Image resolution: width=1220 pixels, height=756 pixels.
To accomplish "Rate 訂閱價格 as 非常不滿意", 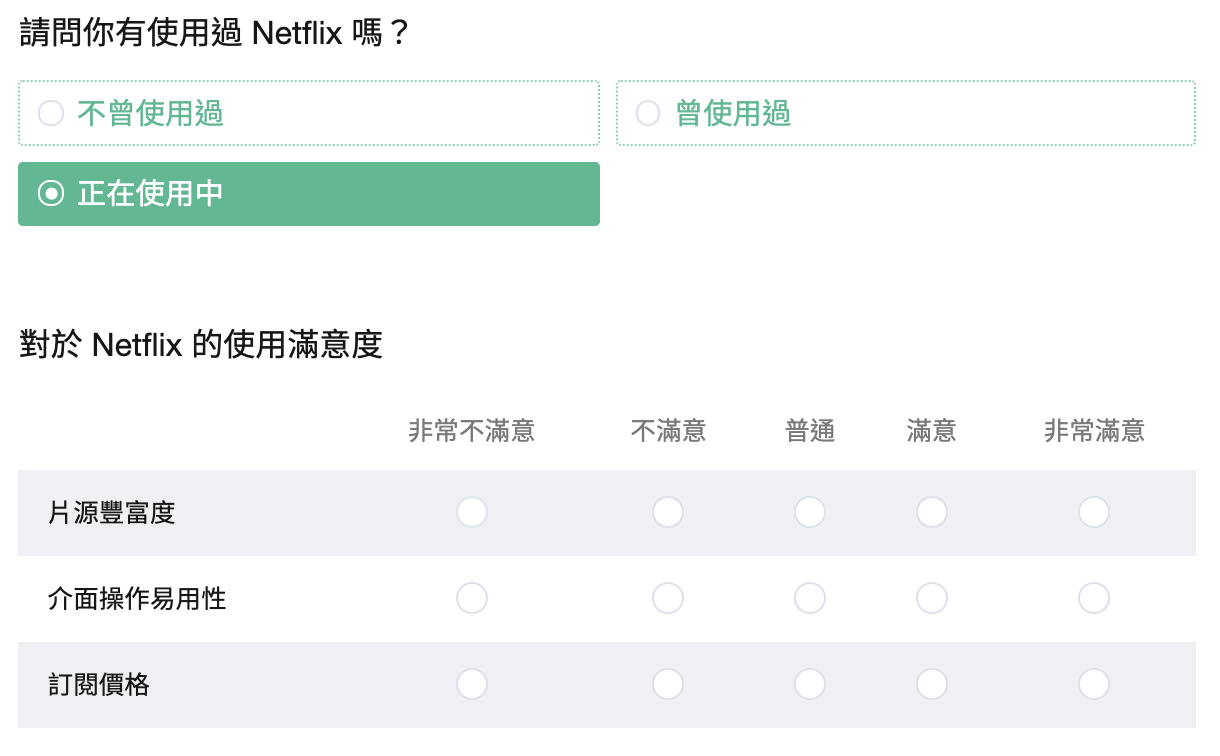I will [x=472, y=685].
